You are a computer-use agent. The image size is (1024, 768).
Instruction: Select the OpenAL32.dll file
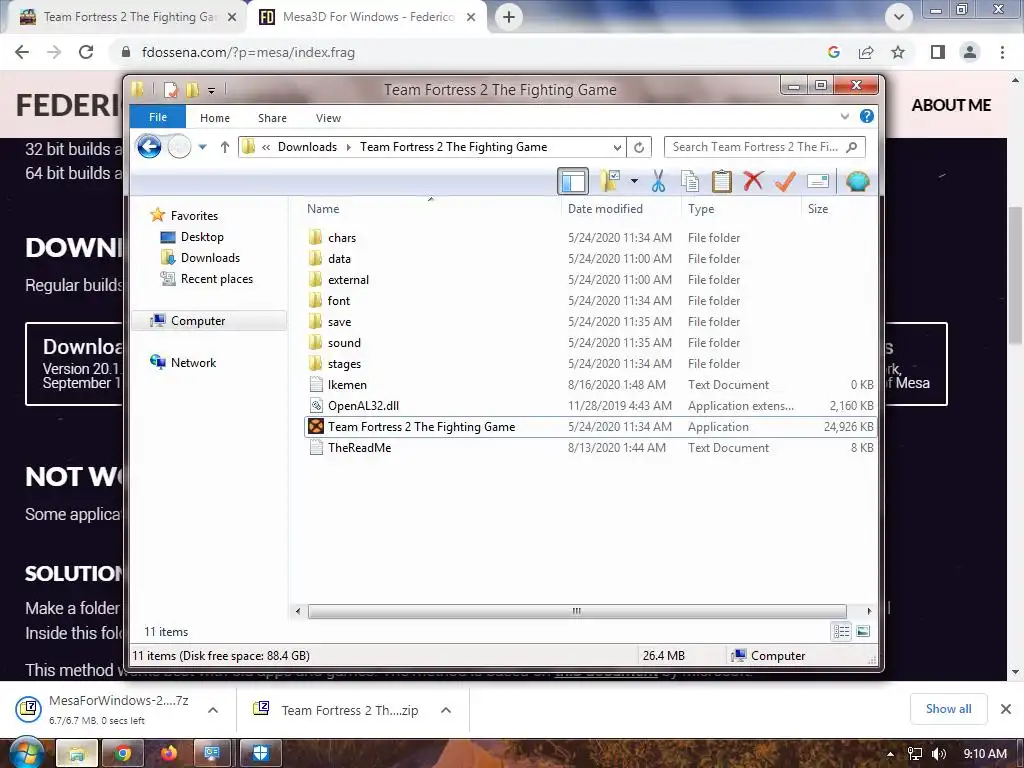[x=590, y=406]
